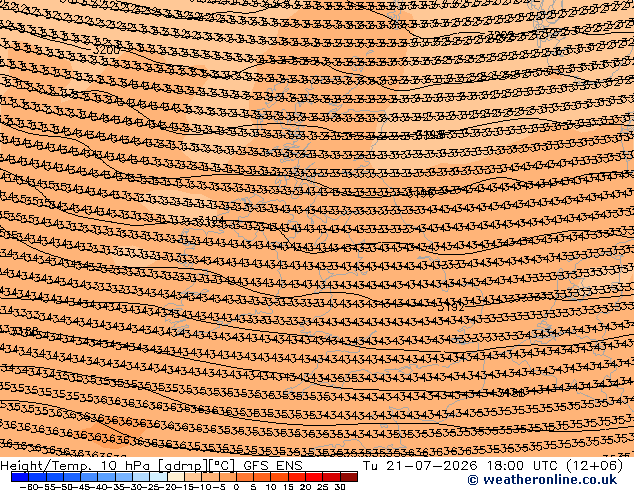Click the '18:00 UTC (12+06)' time label
Image resolution: width=634 pixels, height=490 pixels.
click(555, 466)
